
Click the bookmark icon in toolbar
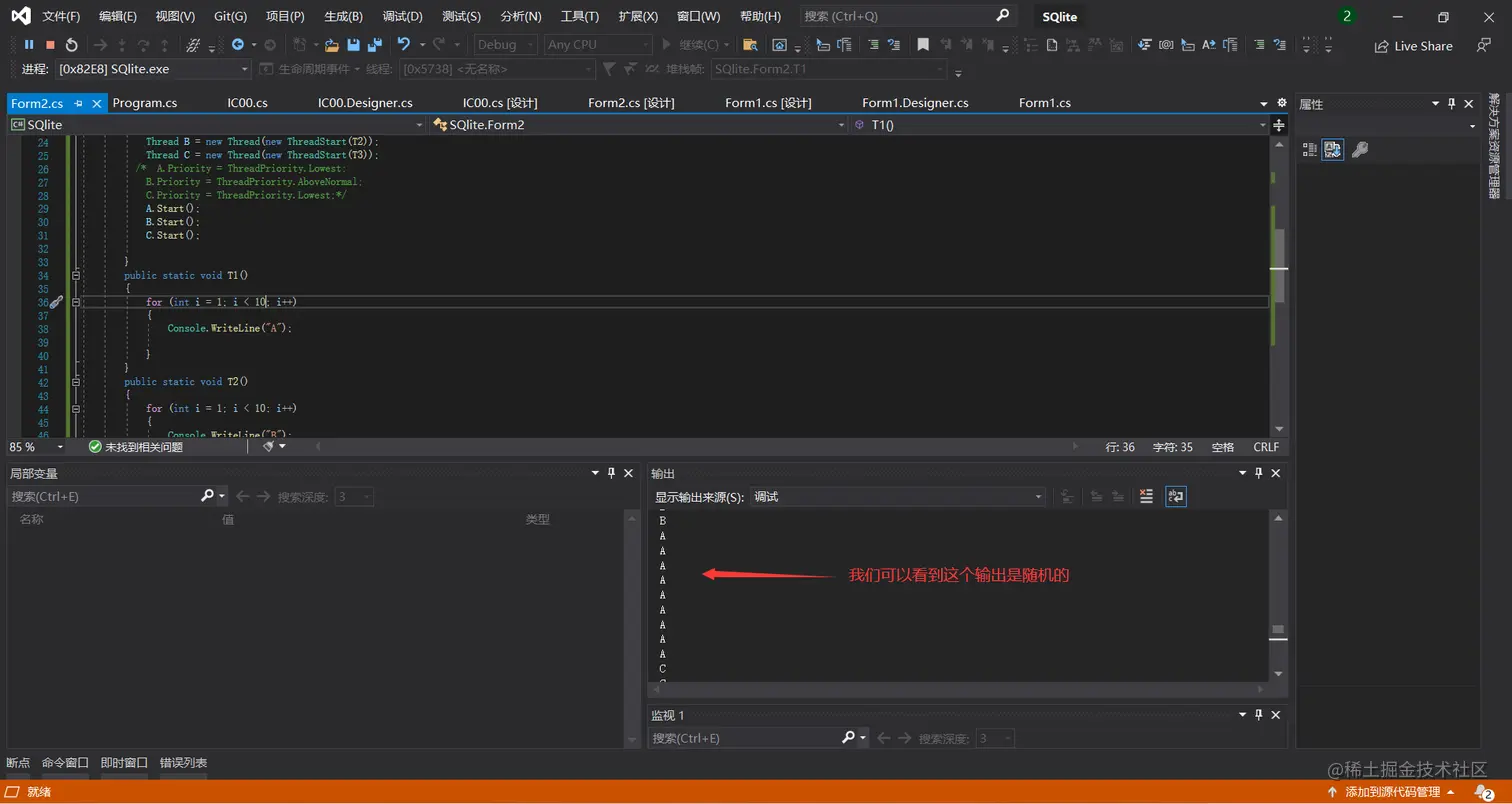[923, 45]
